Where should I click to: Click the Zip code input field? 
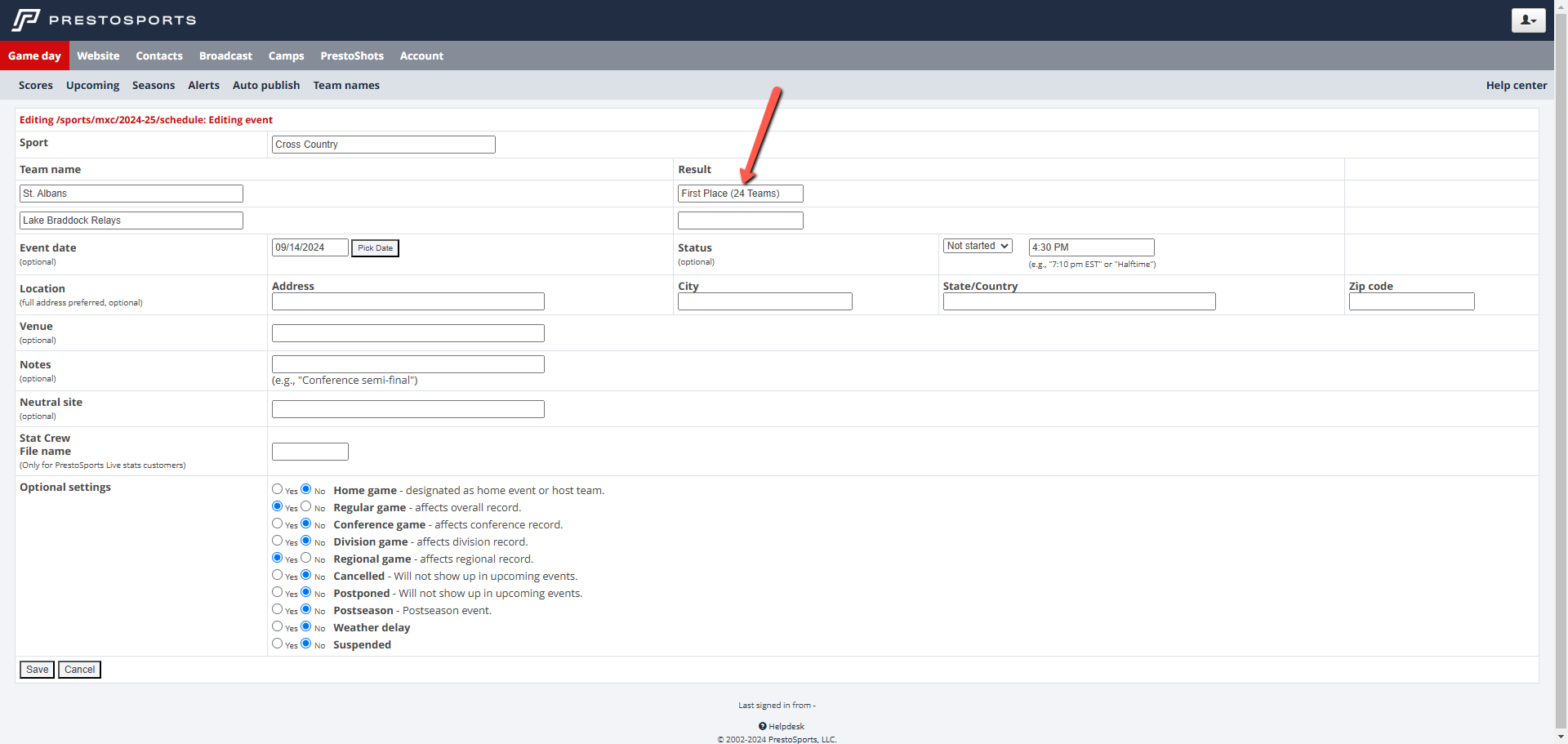(x=1411, y=301)
